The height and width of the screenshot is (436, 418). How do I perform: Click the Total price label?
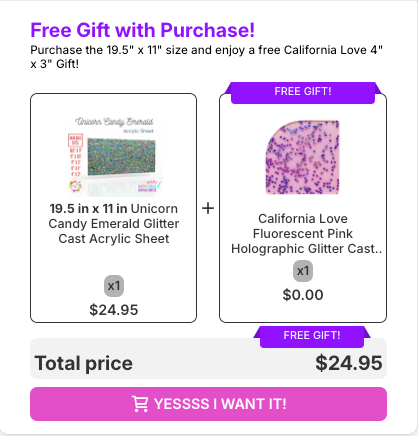[x=84, y=363]
